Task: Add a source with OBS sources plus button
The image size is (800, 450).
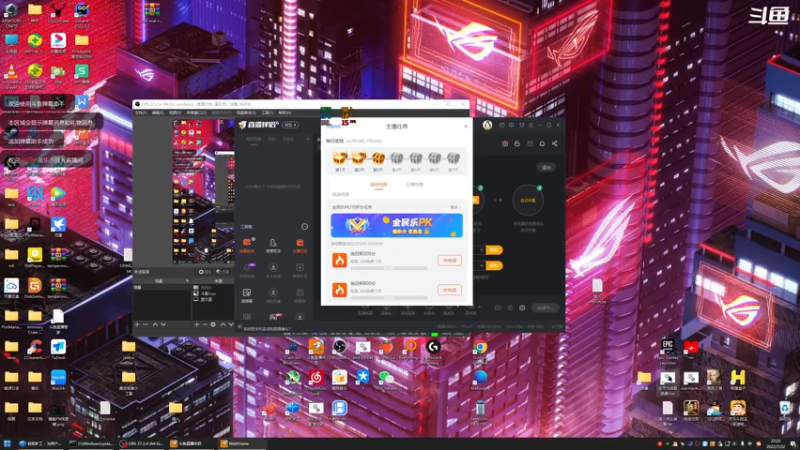Action: [196, 324]
